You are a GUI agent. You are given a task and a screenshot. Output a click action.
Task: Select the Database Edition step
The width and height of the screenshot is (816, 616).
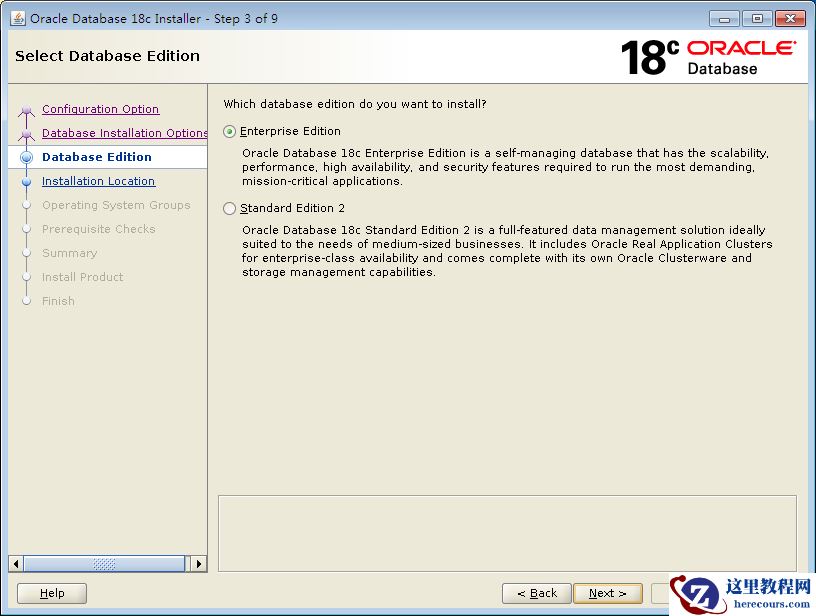pyautogui.click(x=97, y=157)
